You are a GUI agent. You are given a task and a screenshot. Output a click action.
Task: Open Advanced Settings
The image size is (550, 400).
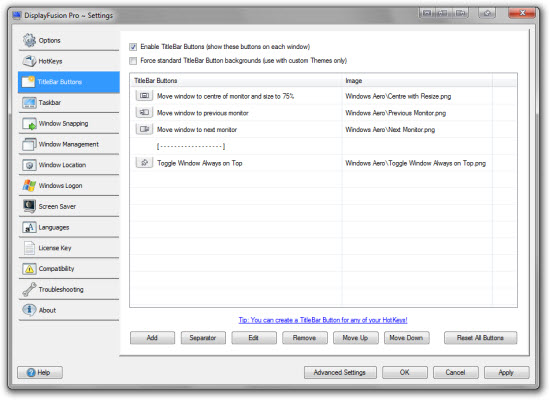click(340, 372)
